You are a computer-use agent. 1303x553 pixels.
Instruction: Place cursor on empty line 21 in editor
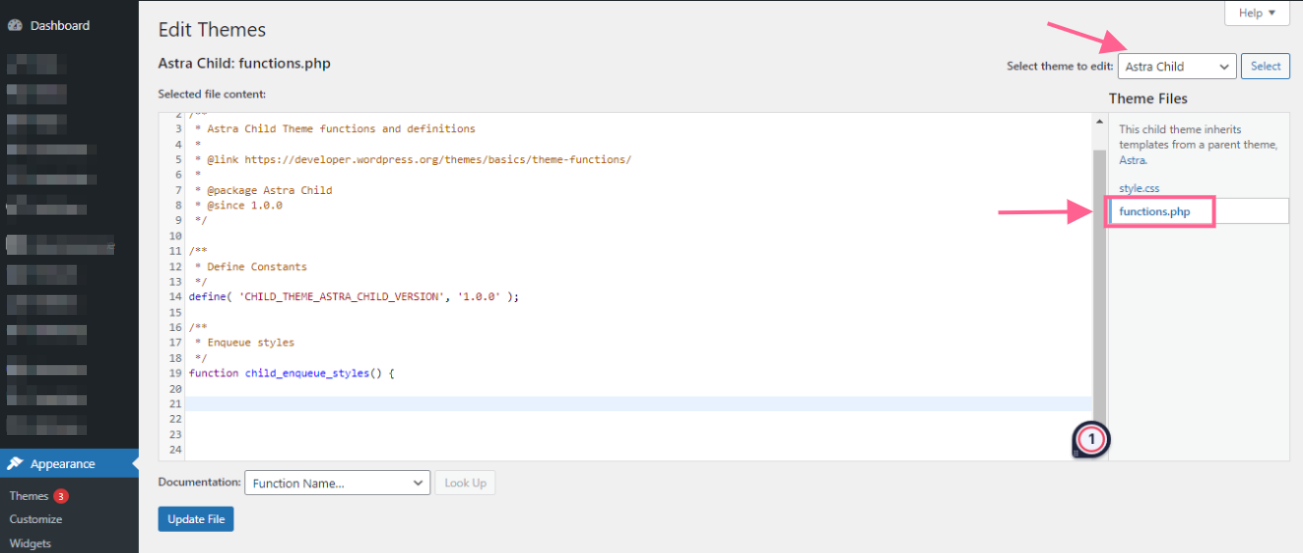(600, 403)
